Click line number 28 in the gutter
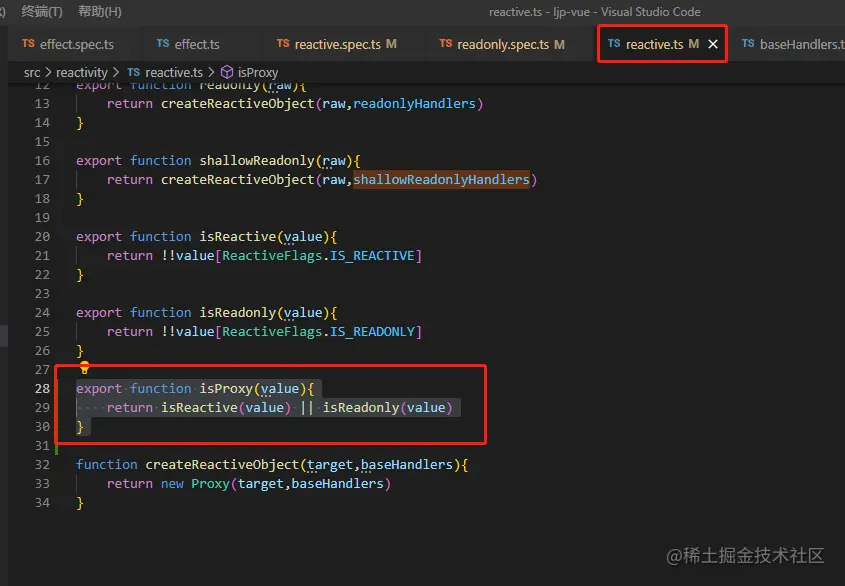This screenshot has height=586, width=845. (42, 389)
